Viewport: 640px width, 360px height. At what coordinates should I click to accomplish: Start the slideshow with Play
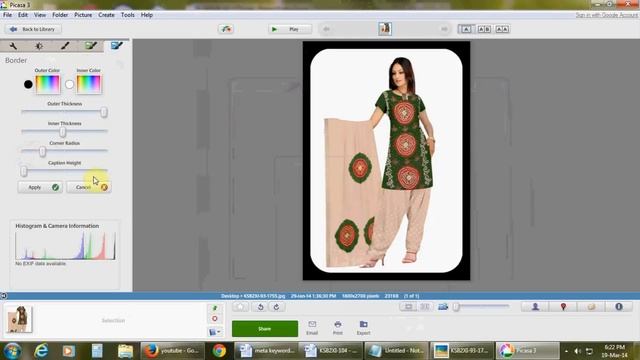pyautogui.click(x=290, y=29)
